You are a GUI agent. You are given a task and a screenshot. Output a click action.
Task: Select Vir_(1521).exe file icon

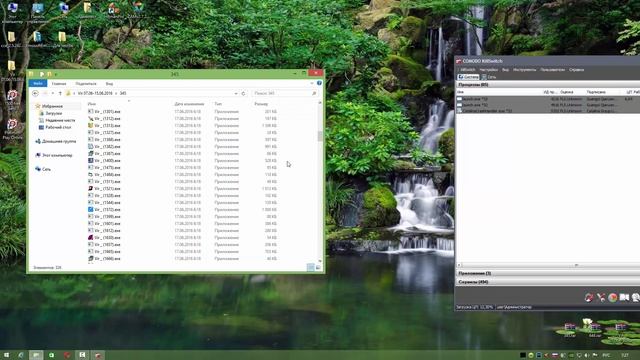pos(91,189)
